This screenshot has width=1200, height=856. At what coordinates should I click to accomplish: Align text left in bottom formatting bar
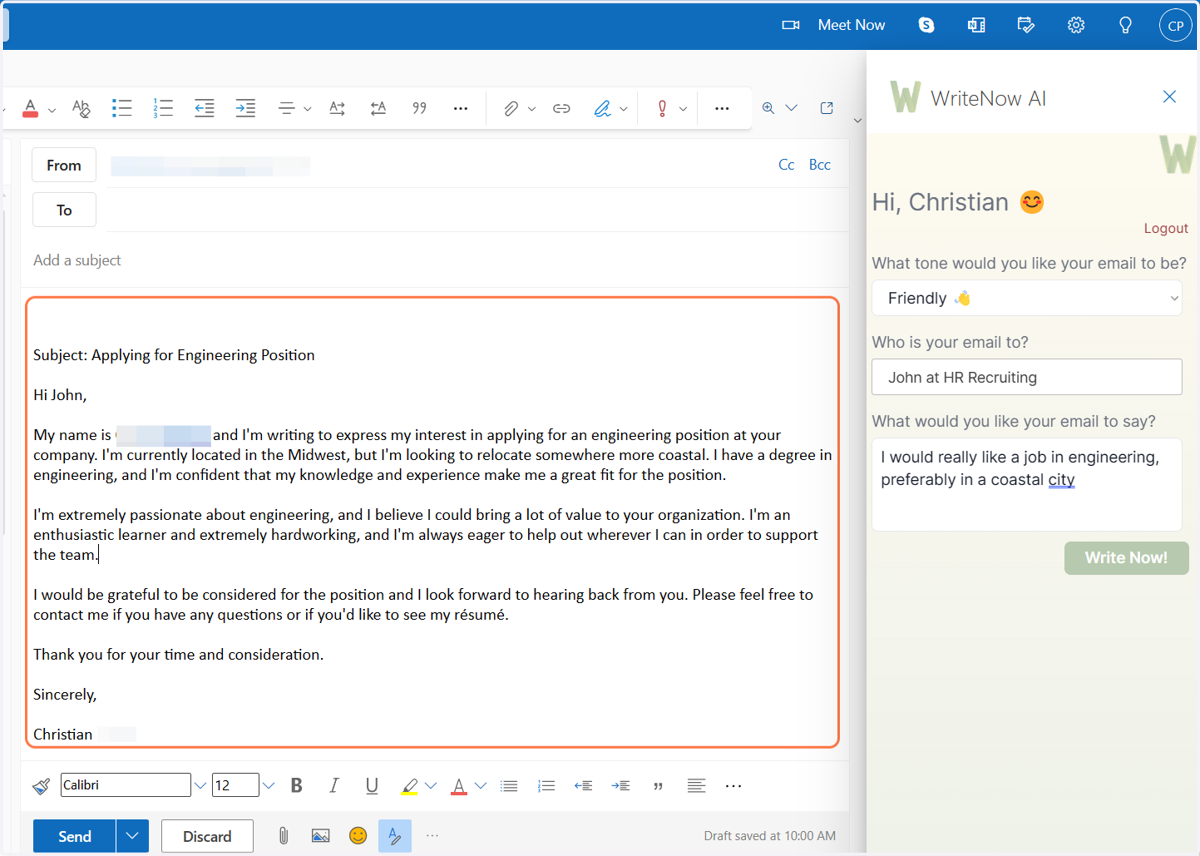697,786
